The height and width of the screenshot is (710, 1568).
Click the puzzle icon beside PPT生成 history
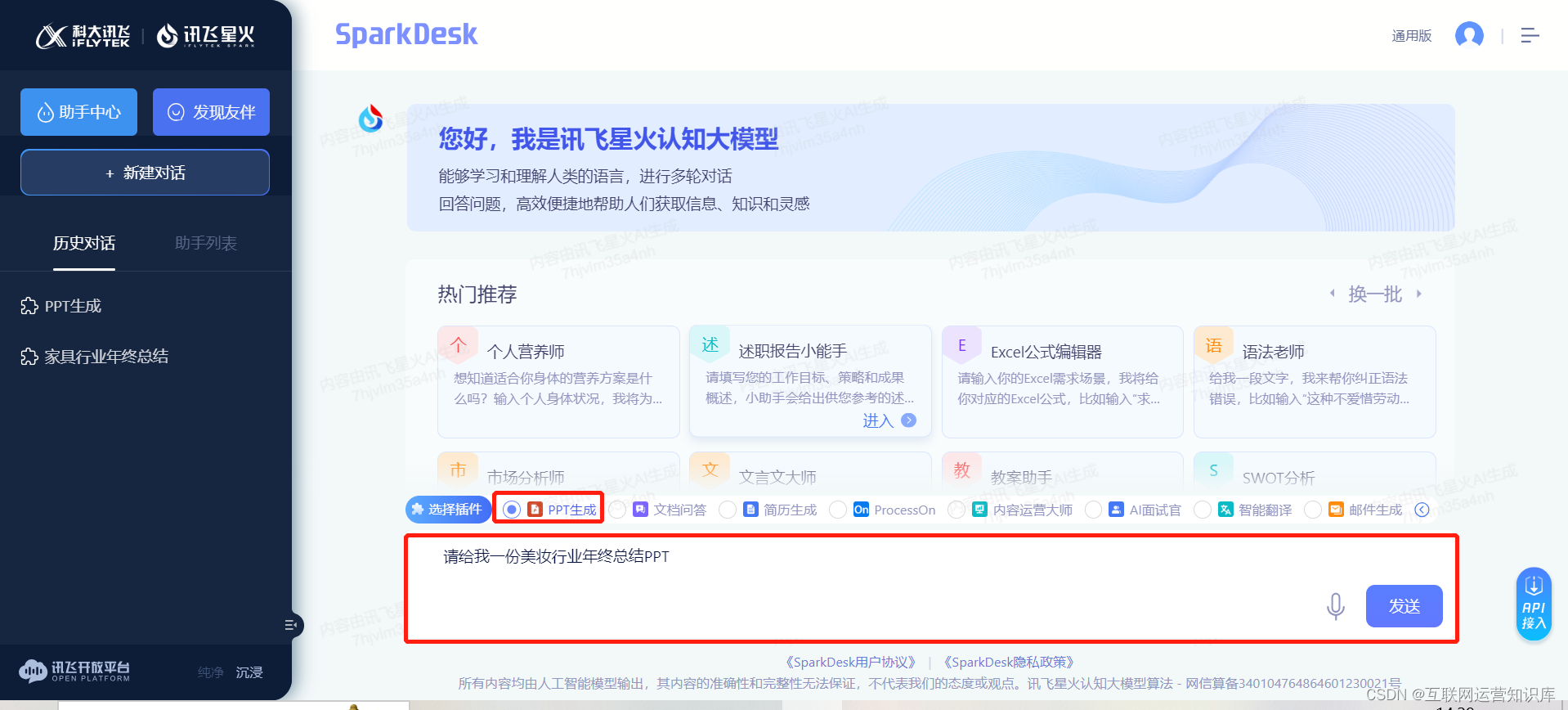29,306
